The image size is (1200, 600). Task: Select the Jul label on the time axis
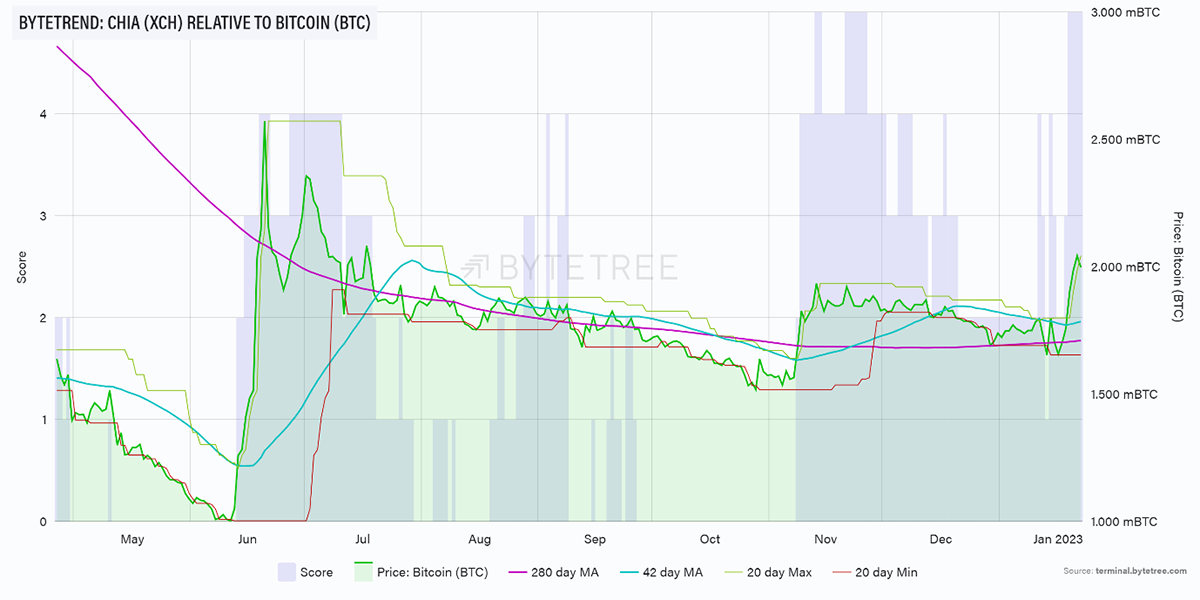pyautogui.click(x=362, y=540)
